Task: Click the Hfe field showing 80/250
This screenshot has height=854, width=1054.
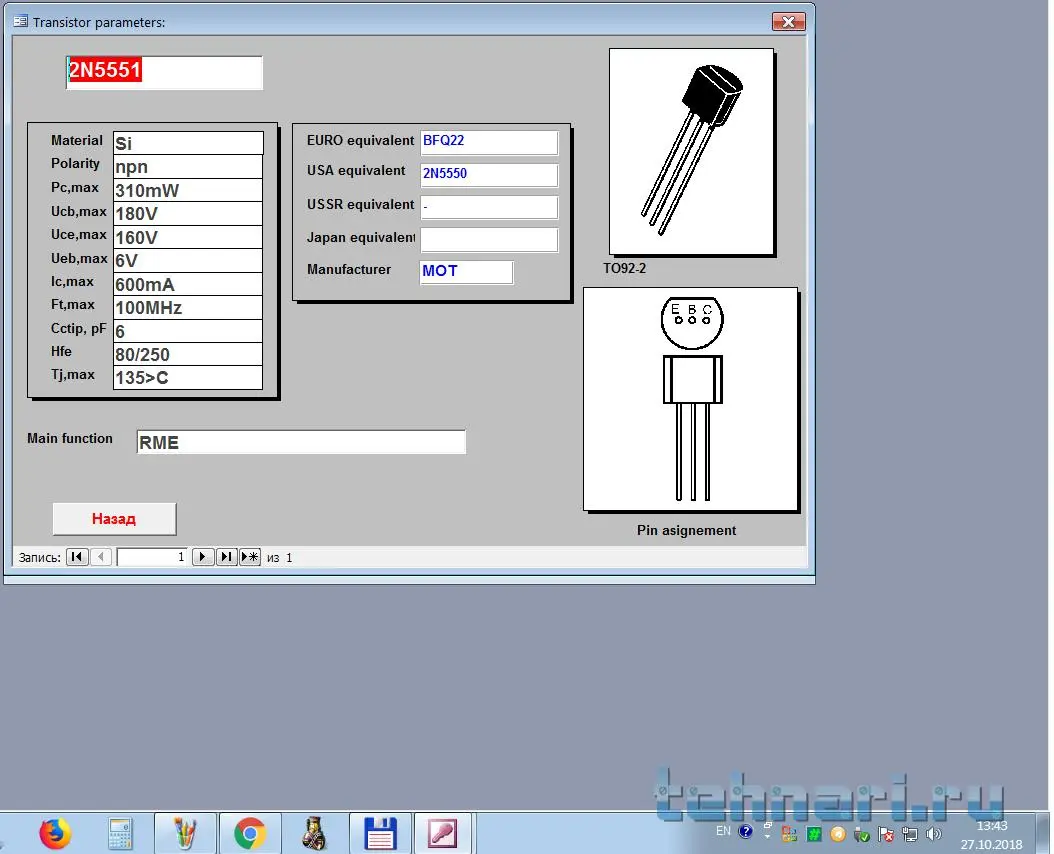Action: tap(188, 354)
